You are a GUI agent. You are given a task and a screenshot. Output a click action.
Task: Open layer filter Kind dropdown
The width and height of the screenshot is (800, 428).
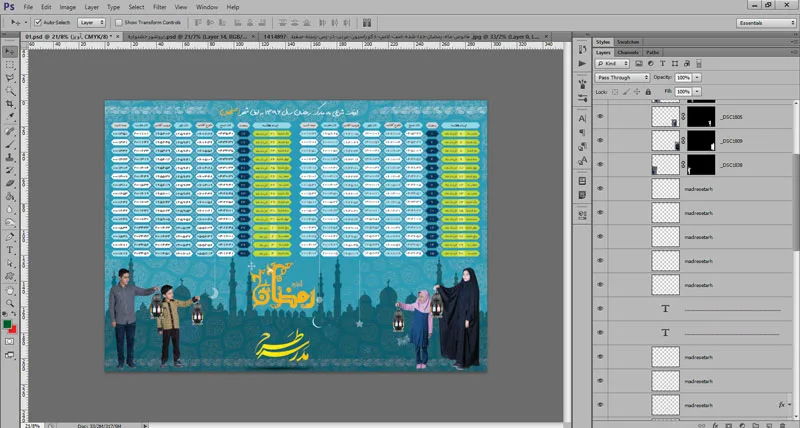point(612,64)
